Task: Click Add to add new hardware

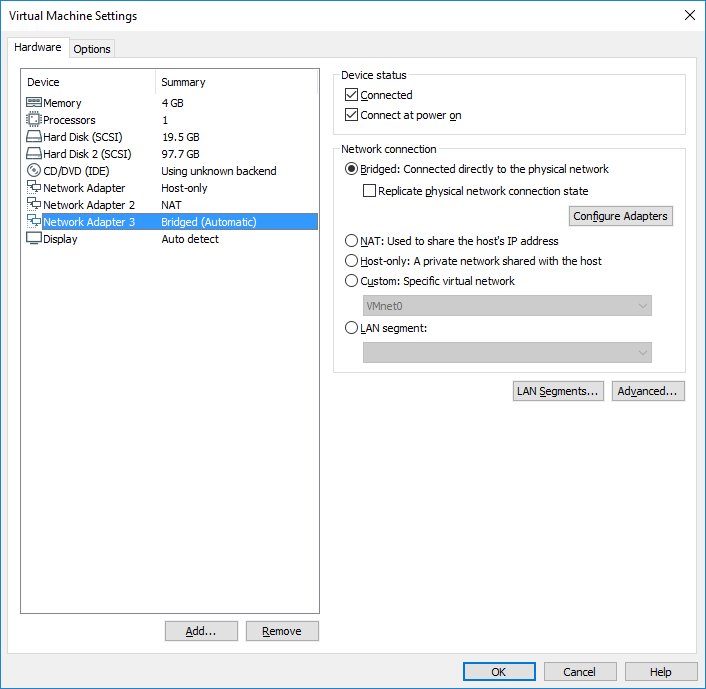Action: pyautogui.click(x=201, y=631)
